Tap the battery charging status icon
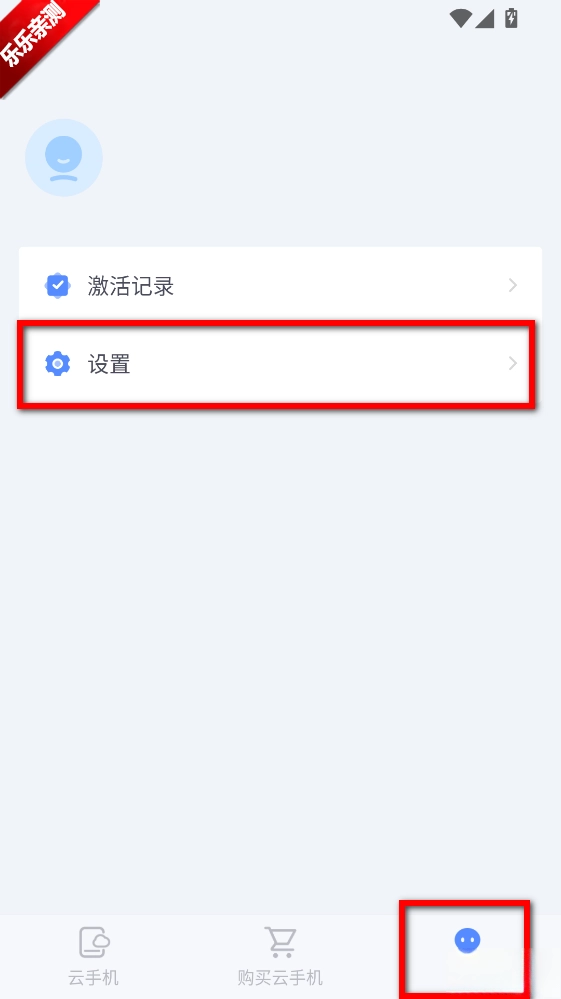Viewport: 561px width, 999px height. tap(511, 18)
